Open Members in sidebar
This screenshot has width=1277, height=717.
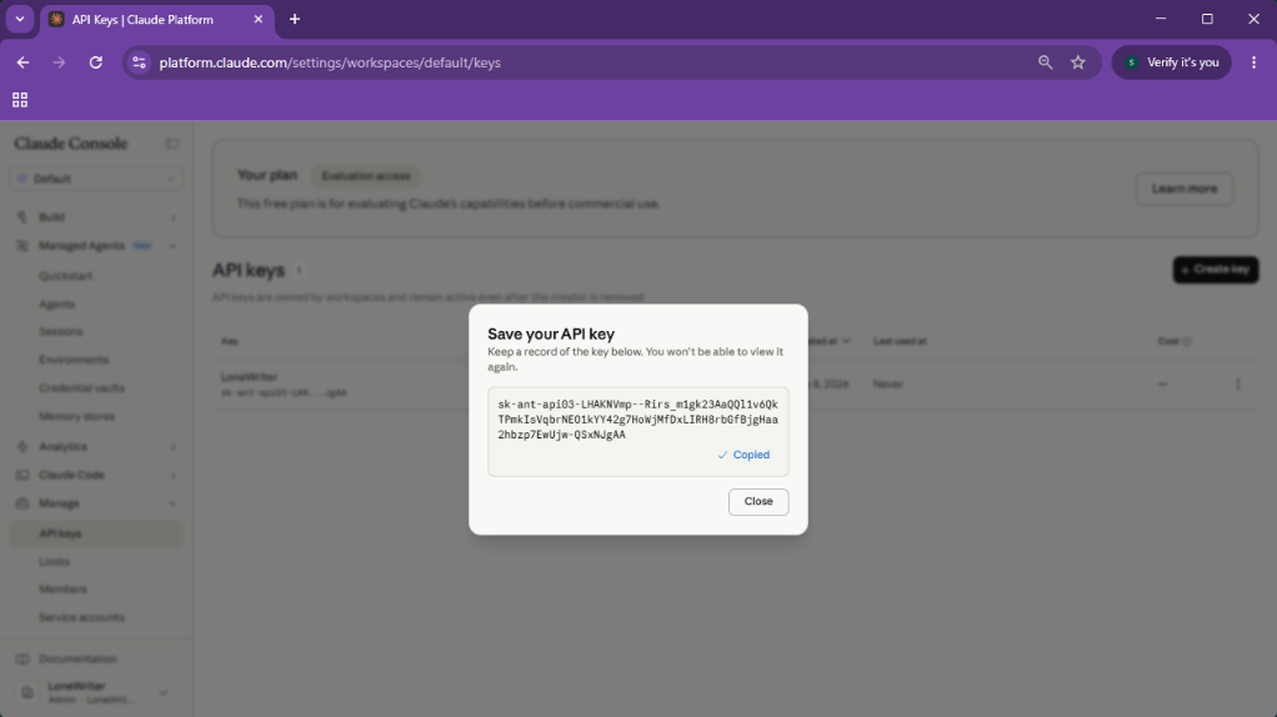point(63,589)
